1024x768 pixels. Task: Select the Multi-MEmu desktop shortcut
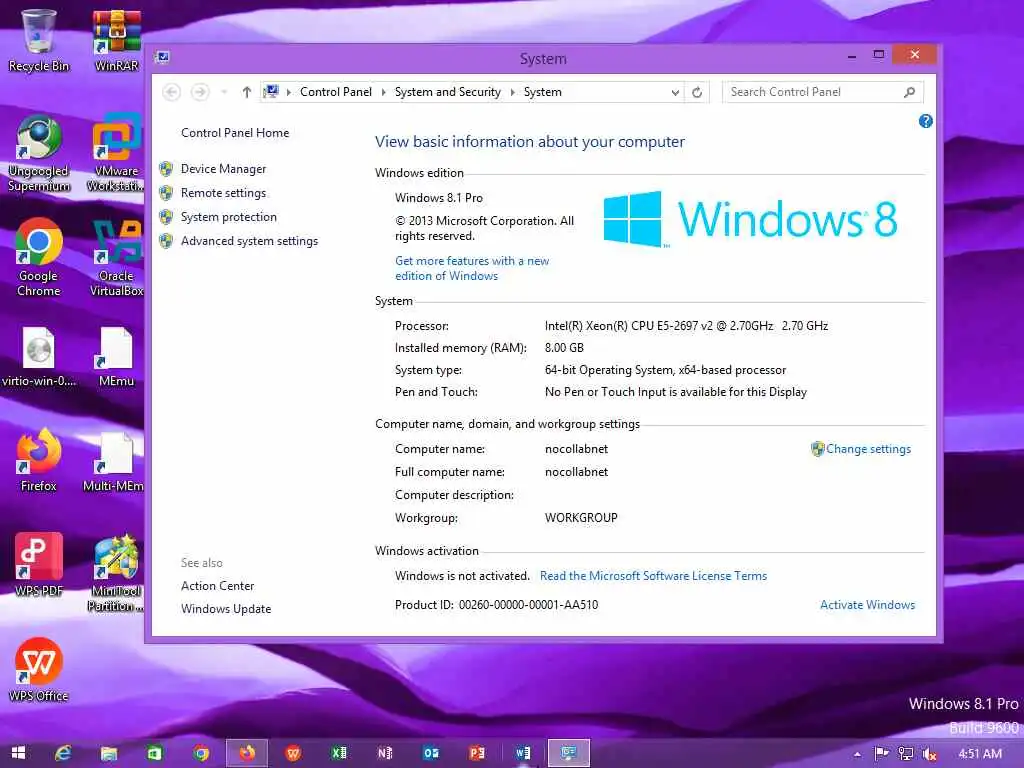coord(114,460)
